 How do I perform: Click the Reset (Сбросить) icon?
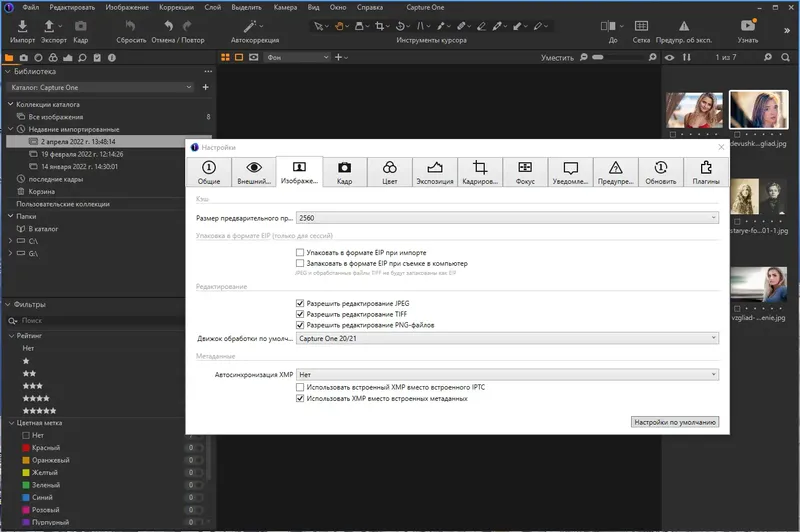[131, 26]
